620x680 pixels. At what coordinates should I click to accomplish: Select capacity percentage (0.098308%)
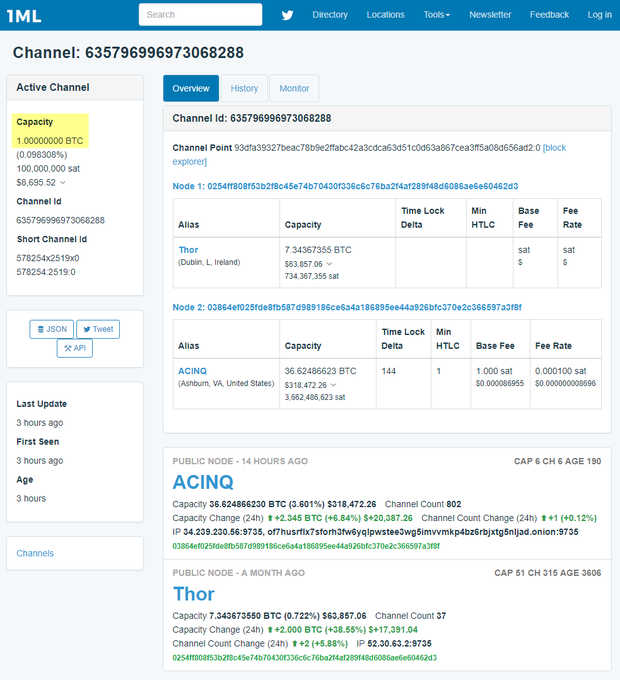pyautogui.click(x=42, y=155)
